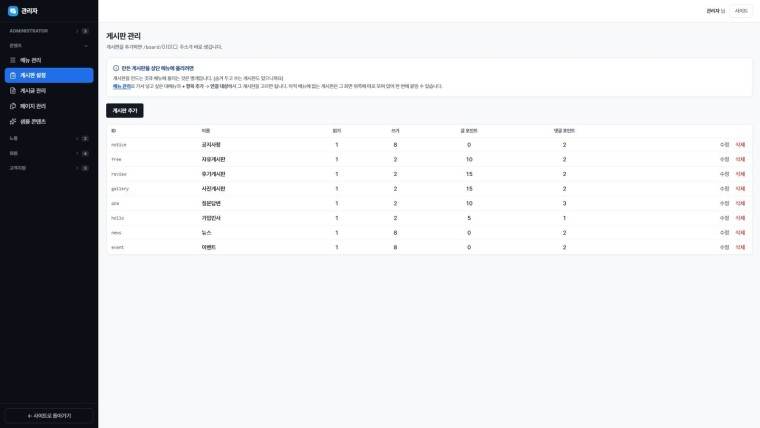Delete the event board via 삭제

tap(740, 247)
